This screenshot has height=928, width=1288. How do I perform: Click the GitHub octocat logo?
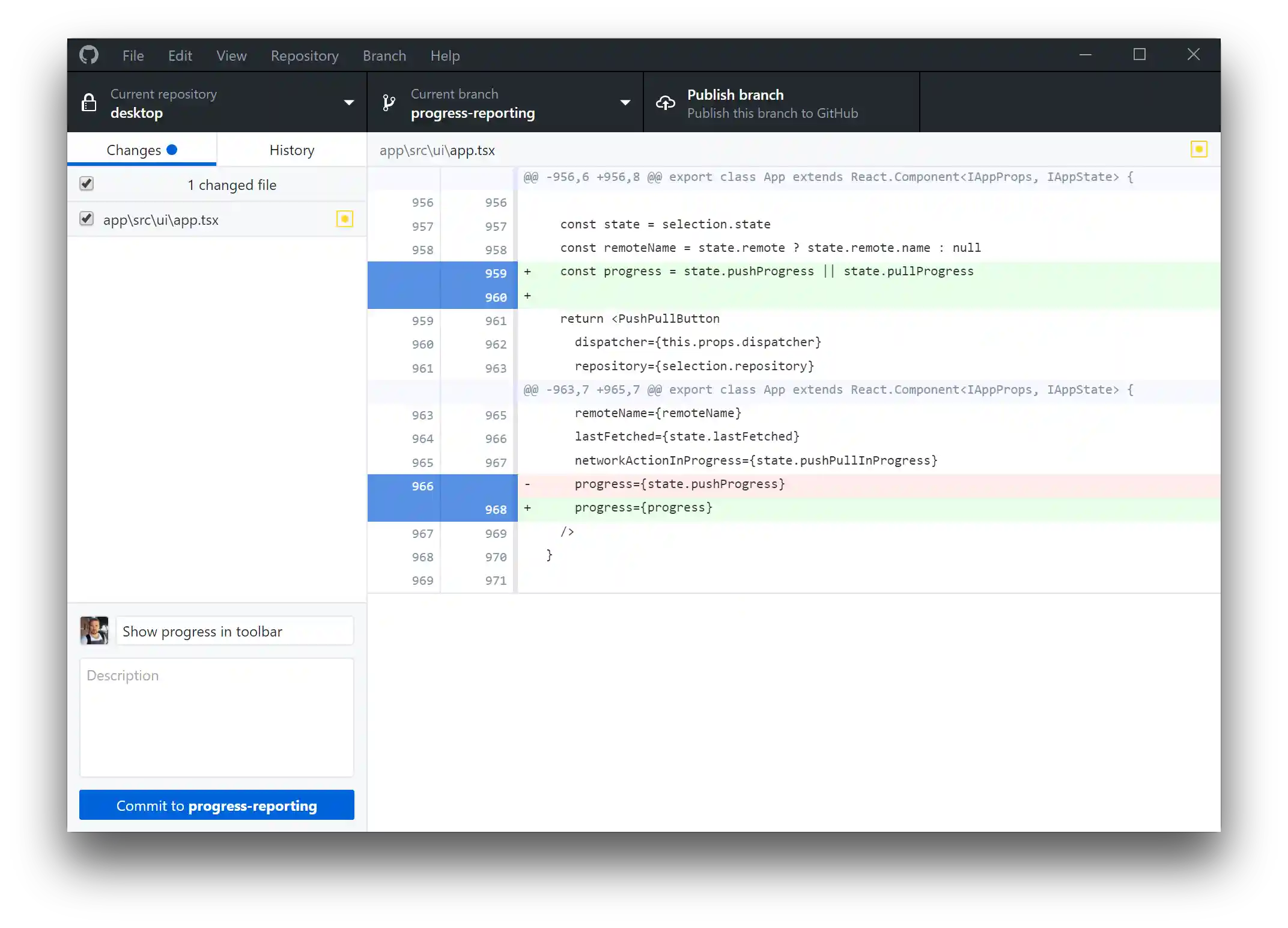coord(88,55)
